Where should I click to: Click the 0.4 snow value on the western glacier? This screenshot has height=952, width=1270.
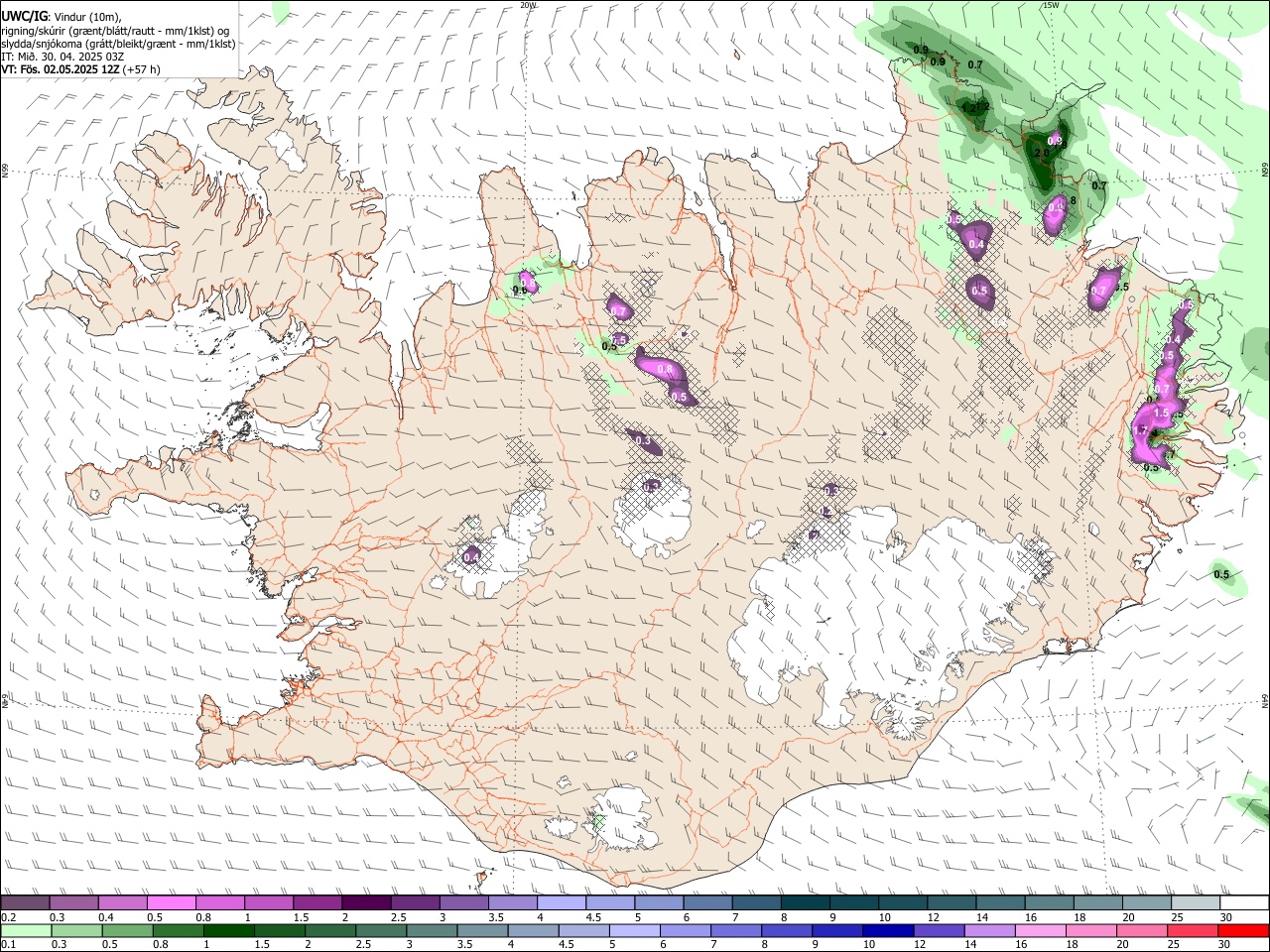pyautogui.click(x=471, y=557)
